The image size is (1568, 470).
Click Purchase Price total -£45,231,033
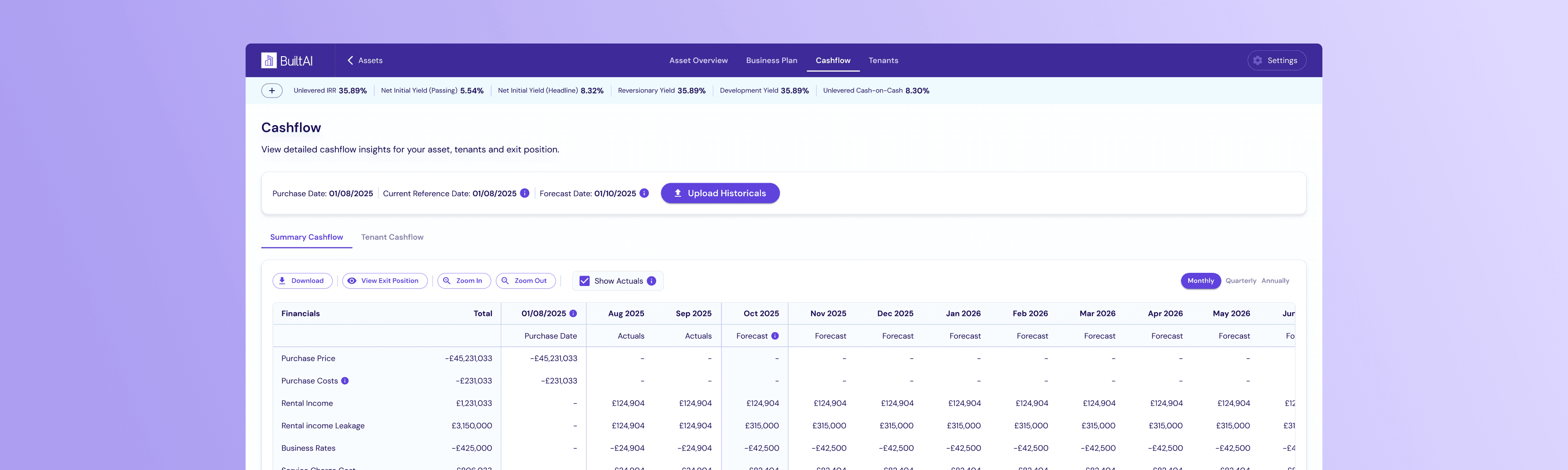point(468,359)
